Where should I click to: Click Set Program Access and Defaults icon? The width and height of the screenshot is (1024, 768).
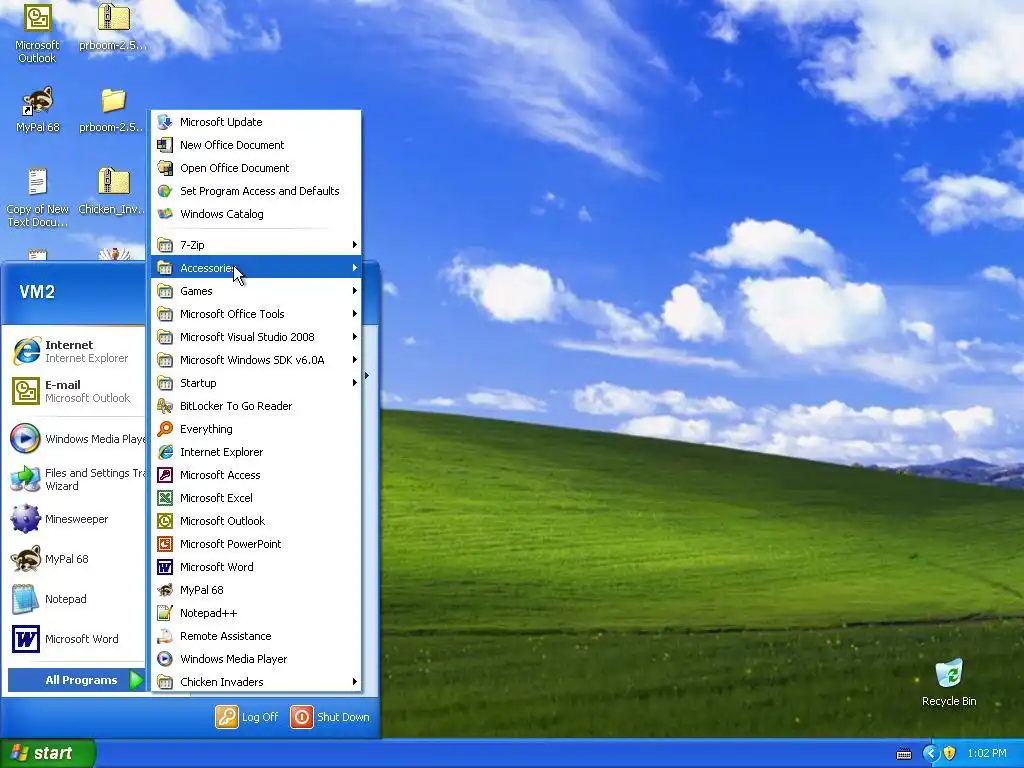(x=165, y=191)
